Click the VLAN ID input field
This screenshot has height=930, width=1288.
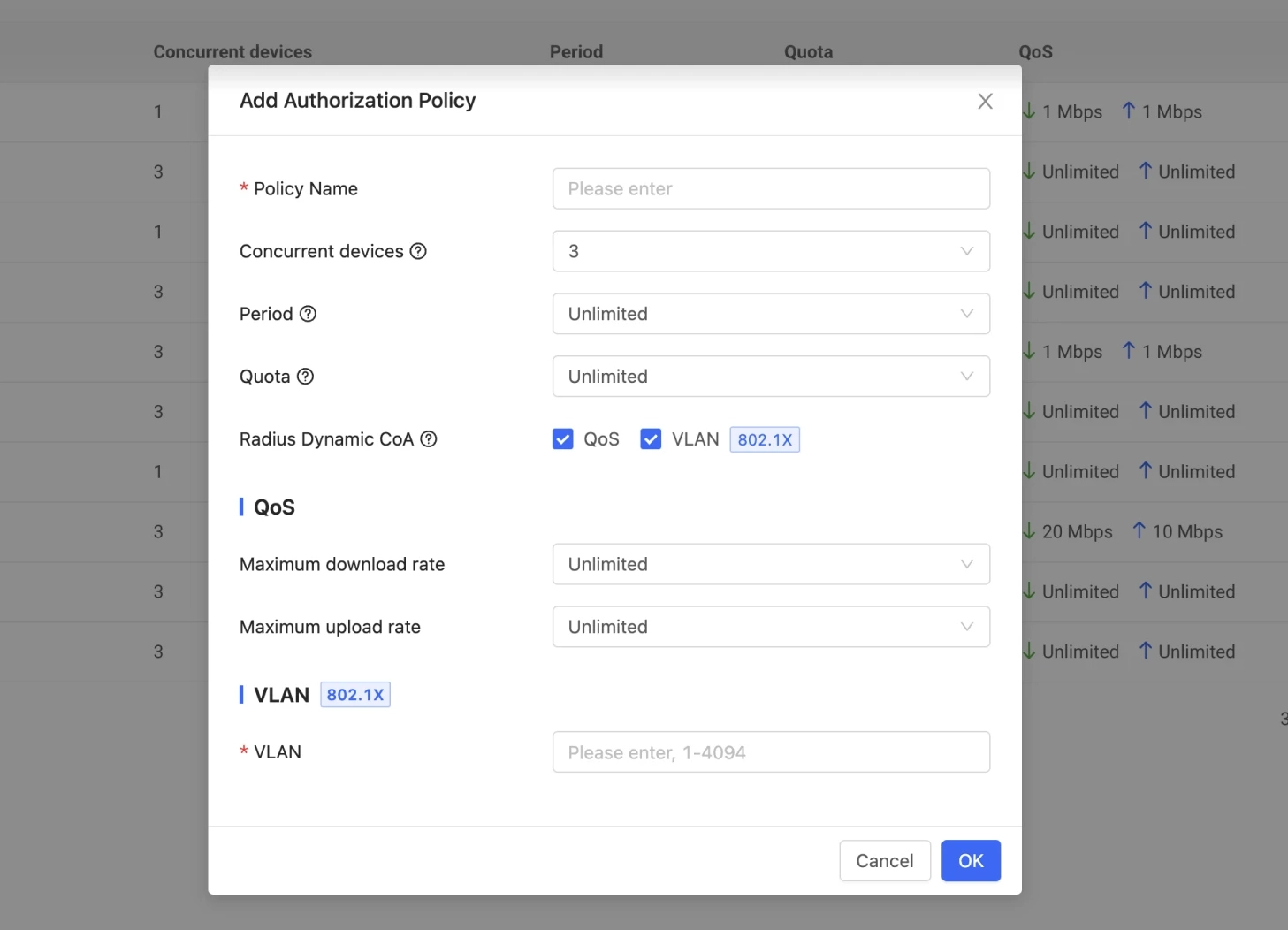point(770,752)
